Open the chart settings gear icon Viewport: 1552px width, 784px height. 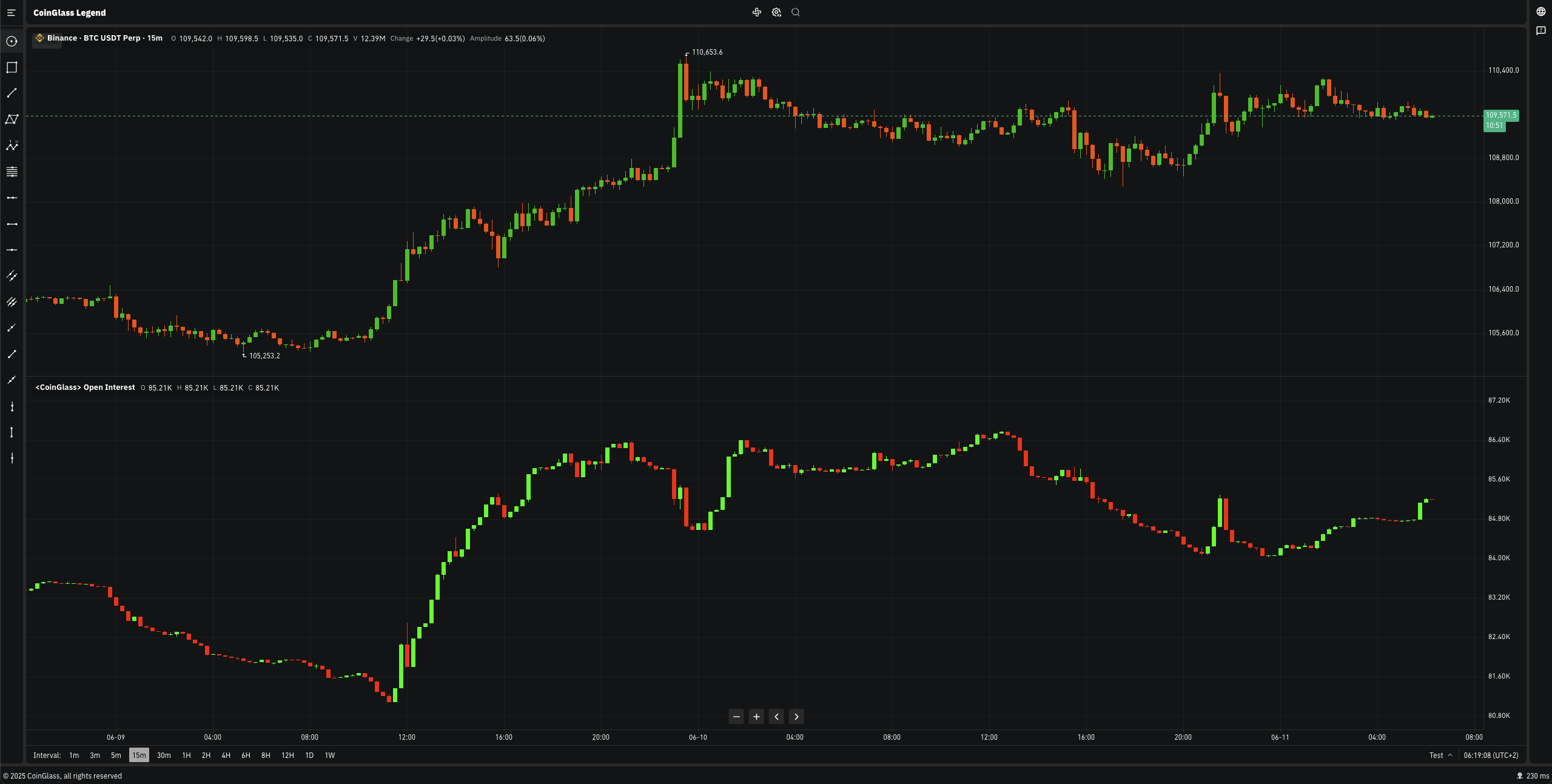pyautogui.click(x=776, y=12)
